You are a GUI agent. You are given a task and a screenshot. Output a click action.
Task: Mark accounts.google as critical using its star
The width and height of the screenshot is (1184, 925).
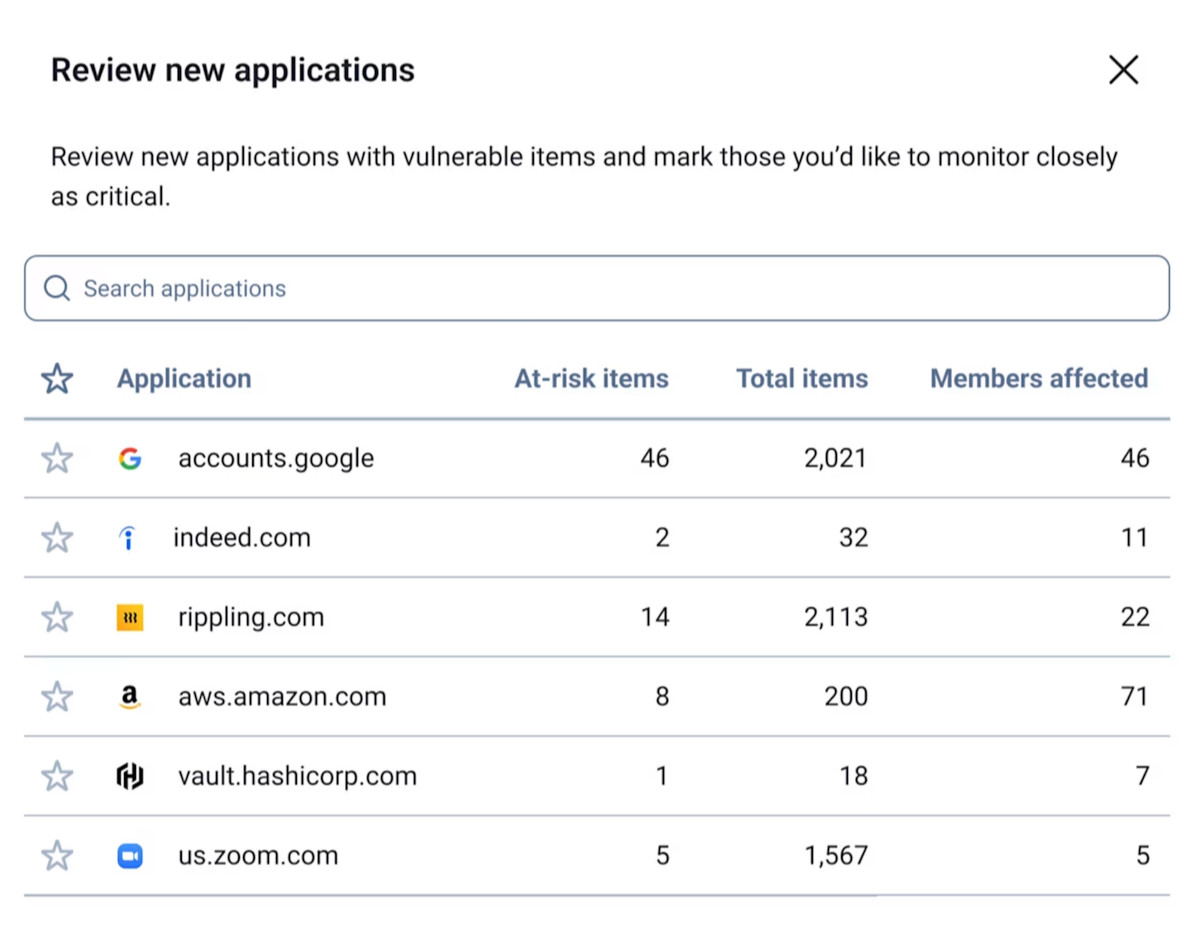(57, 458)
